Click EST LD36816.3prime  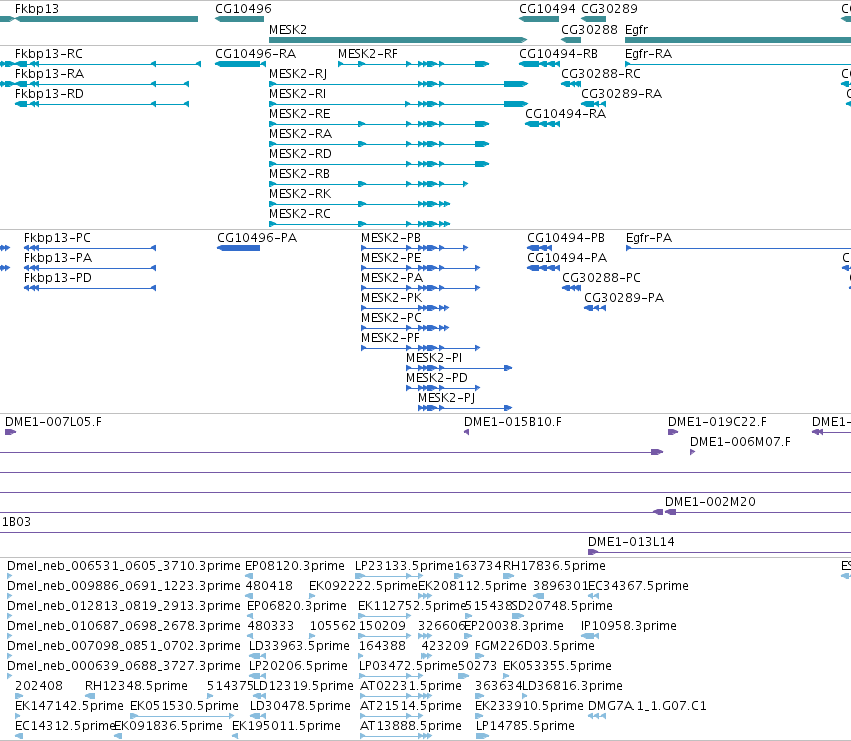572,686
